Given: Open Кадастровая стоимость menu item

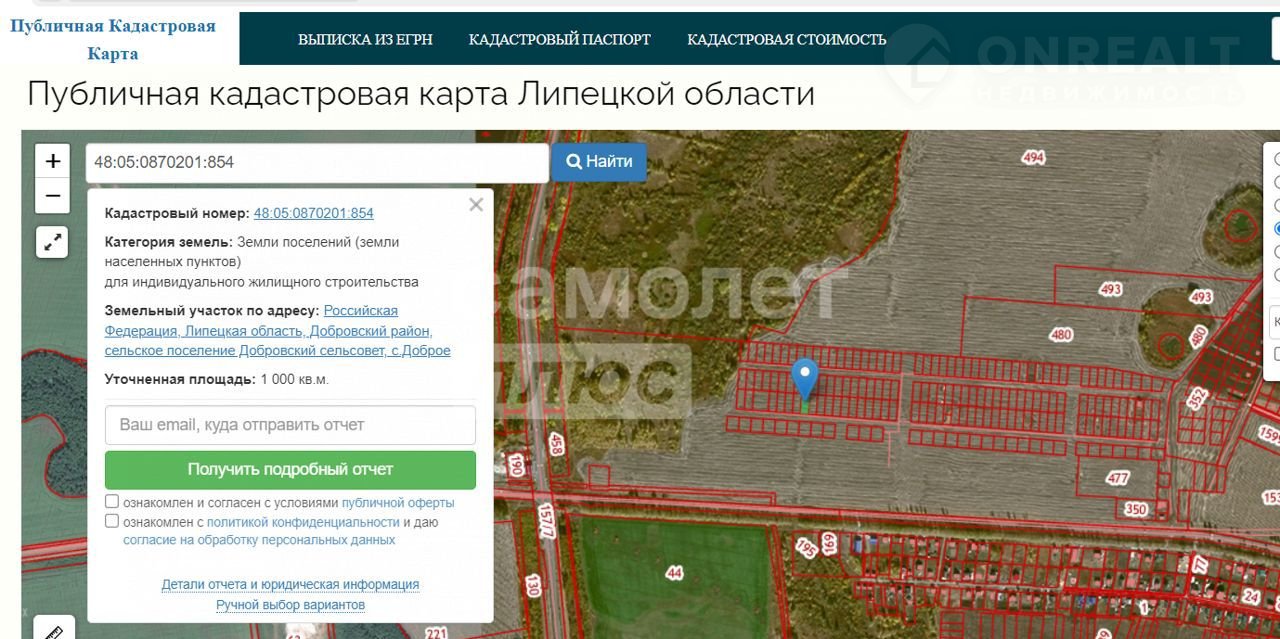Looking at the screenshot, I should click(786, 40).
